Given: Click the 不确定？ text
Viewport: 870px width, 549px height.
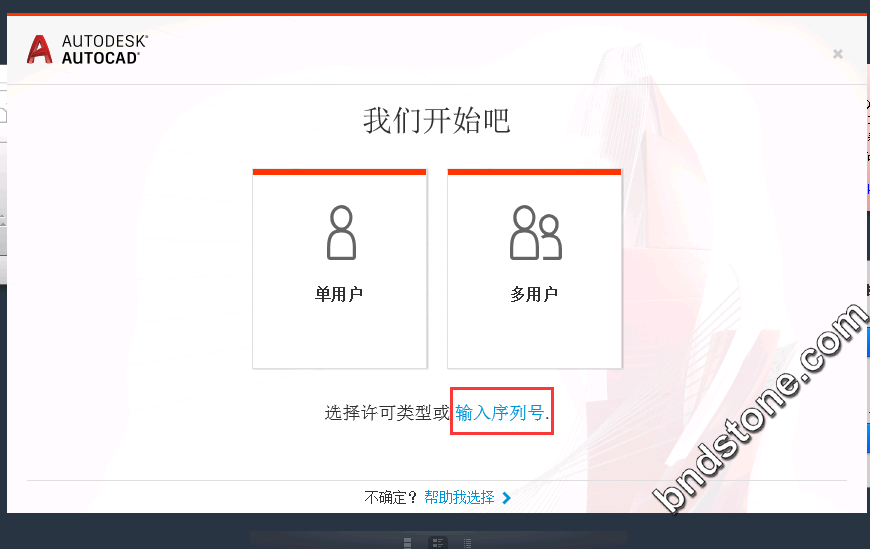Looking at the screenshot, I should (391, 497).
